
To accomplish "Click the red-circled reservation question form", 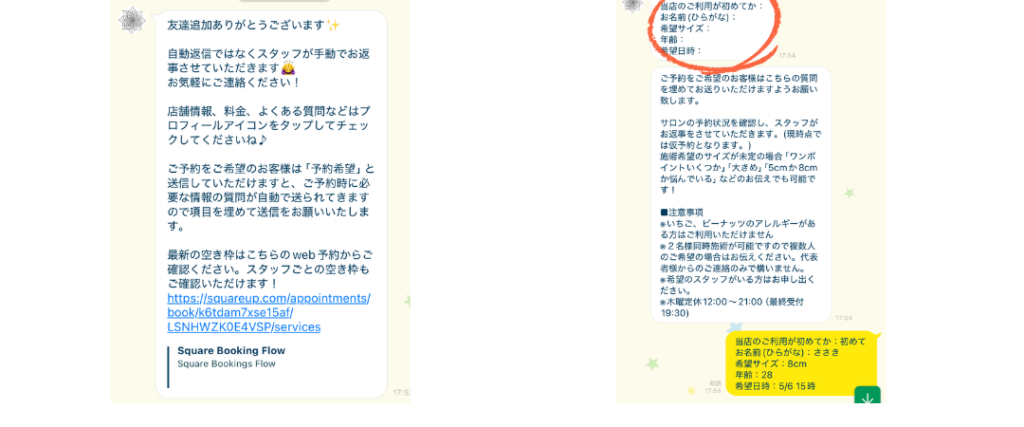I will tap(712, 27).
